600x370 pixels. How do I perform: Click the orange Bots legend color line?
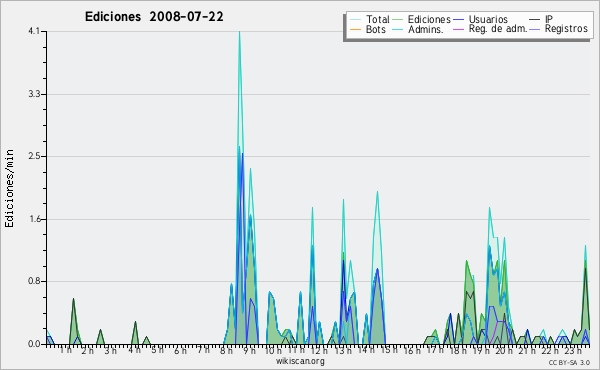pyautogui.click(x=355, y=29)
